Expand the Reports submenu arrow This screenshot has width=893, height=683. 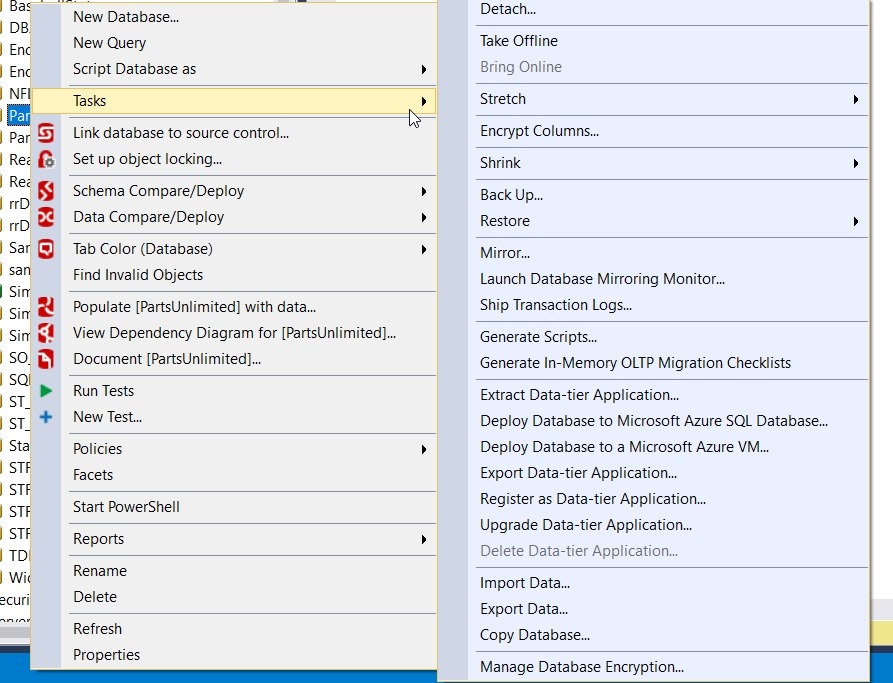tap(424, 539)
